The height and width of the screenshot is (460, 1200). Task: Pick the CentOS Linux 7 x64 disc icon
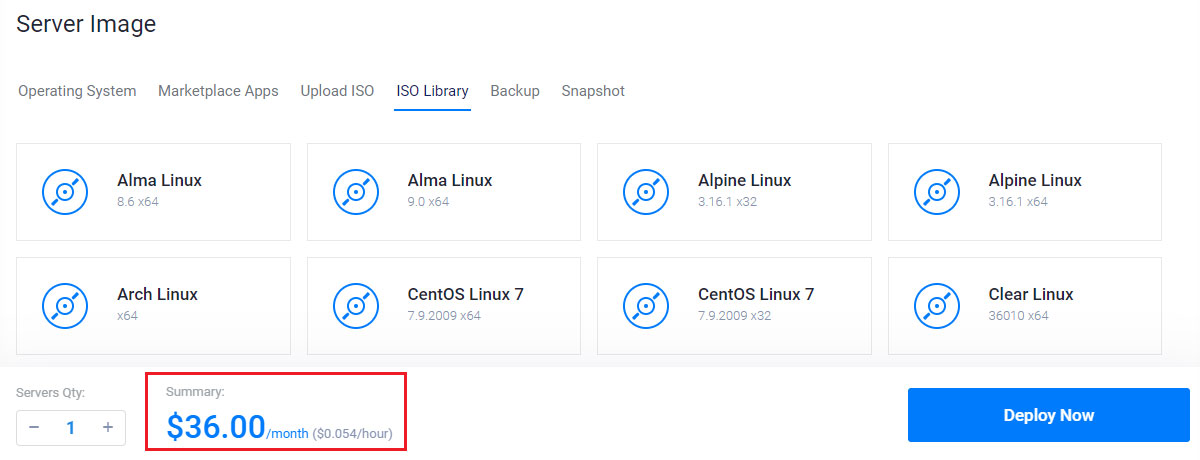coord(356,305)
